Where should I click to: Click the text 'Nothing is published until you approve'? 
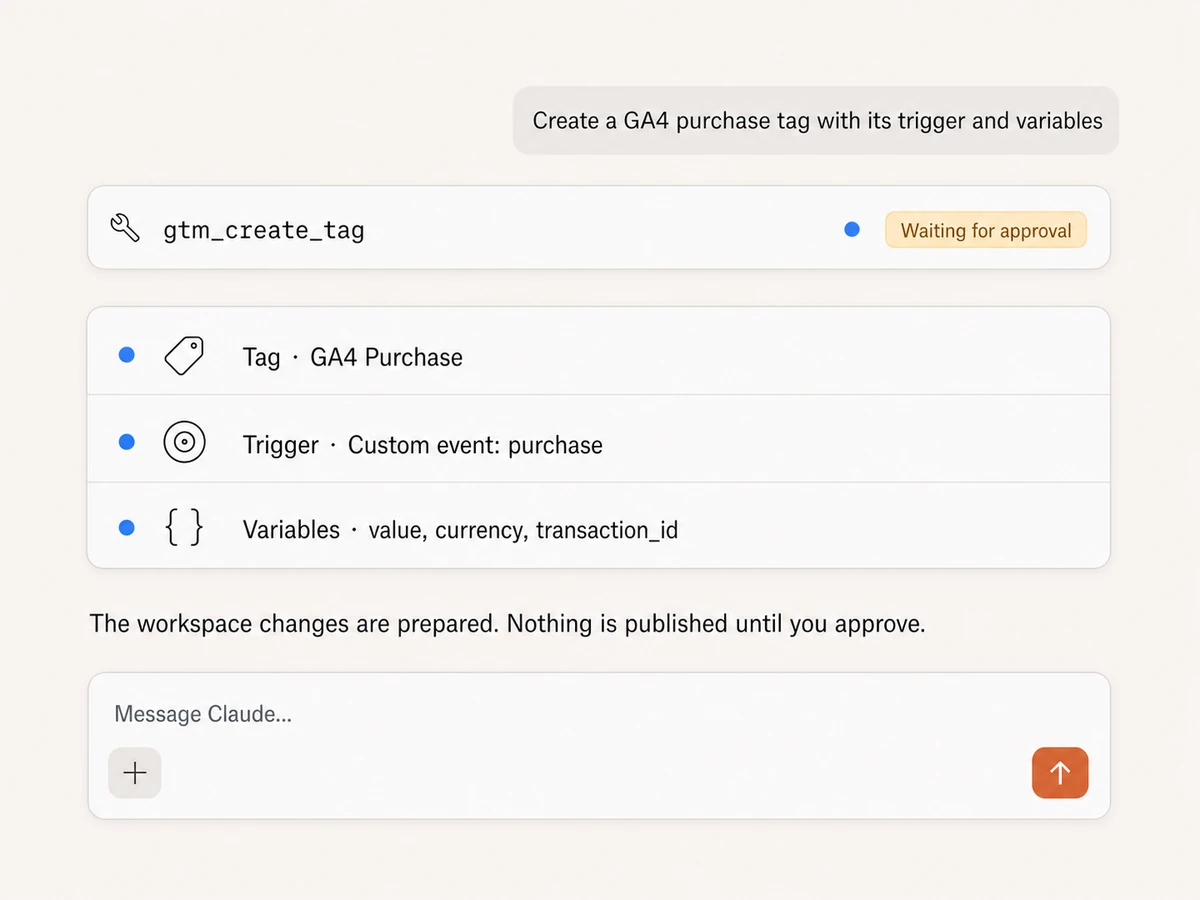pos(716,624)
